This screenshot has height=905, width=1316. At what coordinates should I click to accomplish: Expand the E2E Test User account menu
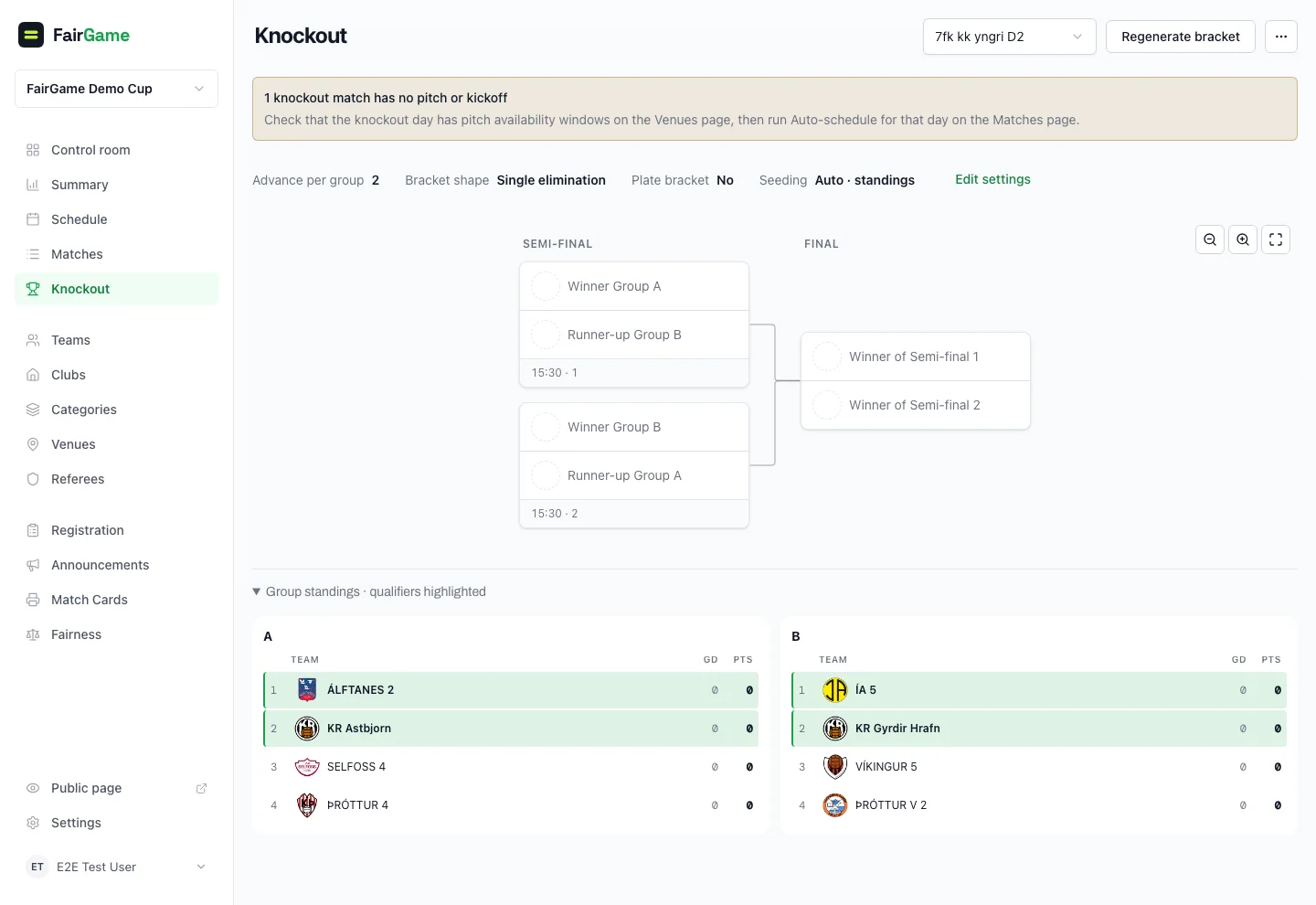point(116,867)
